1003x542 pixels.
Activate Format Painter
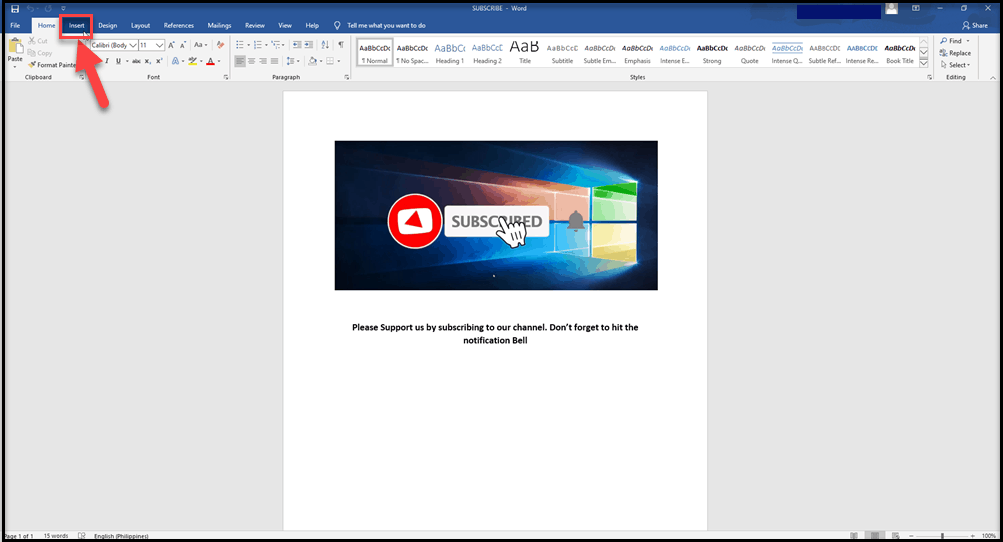tap(52, 65)
